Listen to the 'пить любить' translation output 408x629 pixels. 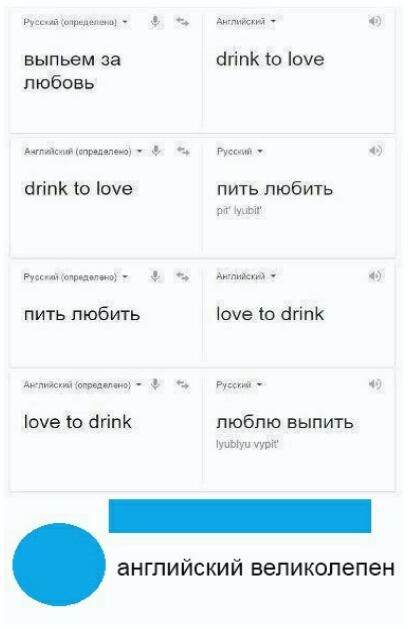(376, 150)
